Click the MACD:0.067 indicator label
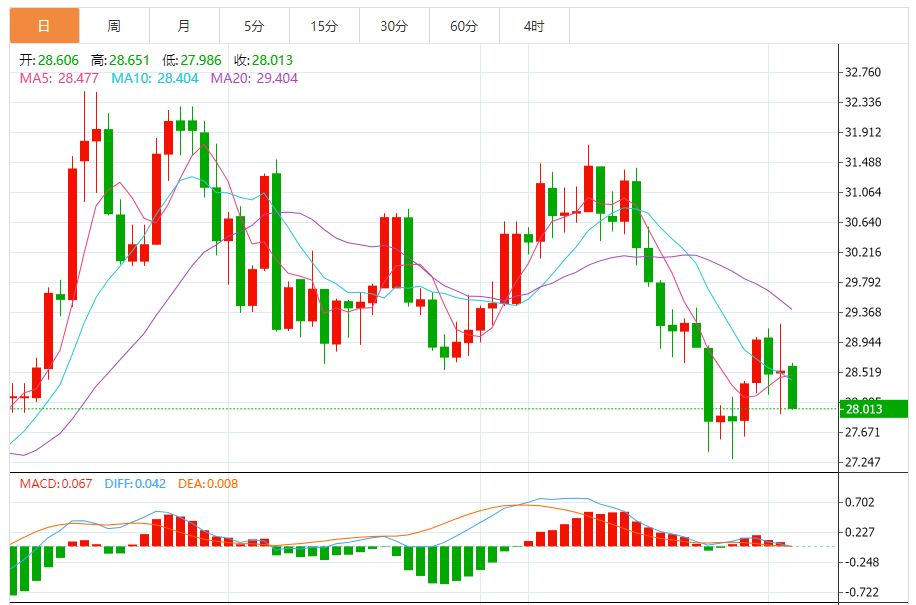 click(56, 484)
